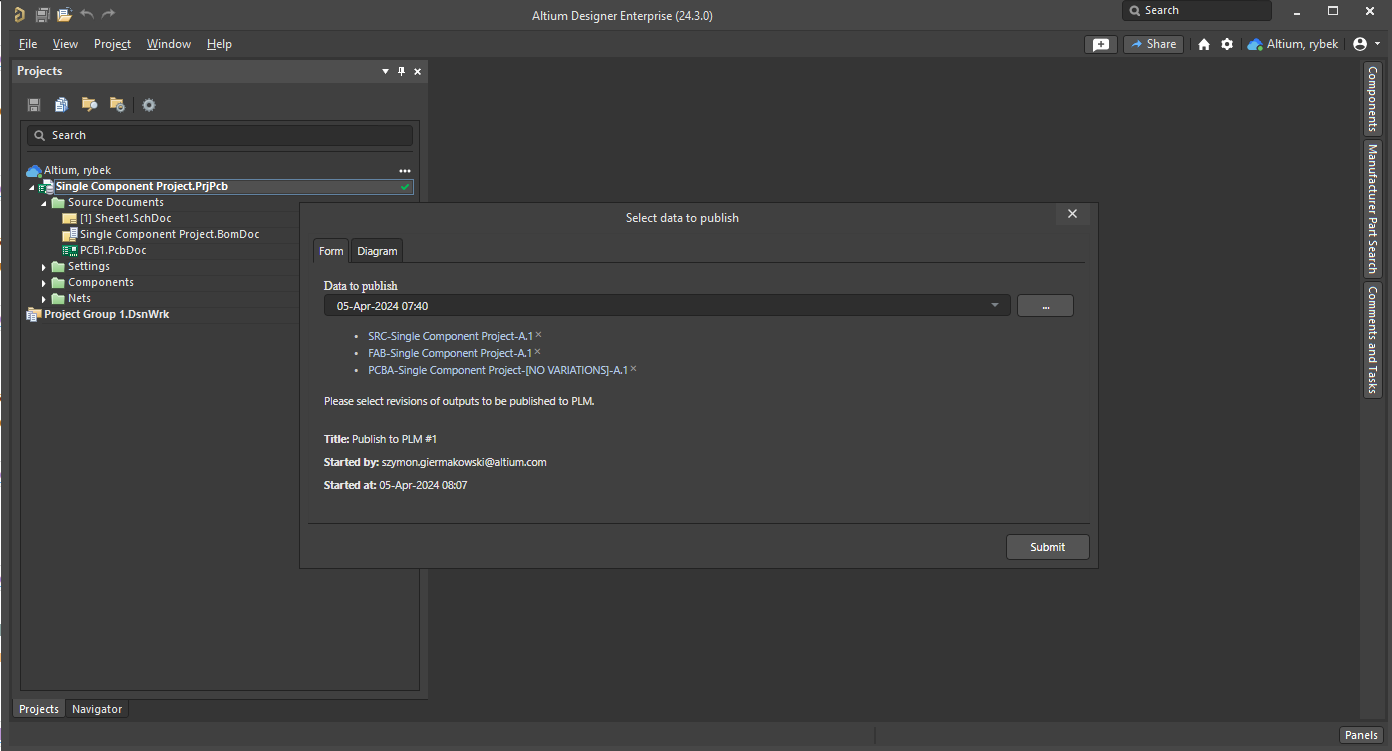Click the Panels button
Screen dimensions: 1392x751
coord(1361,735)
